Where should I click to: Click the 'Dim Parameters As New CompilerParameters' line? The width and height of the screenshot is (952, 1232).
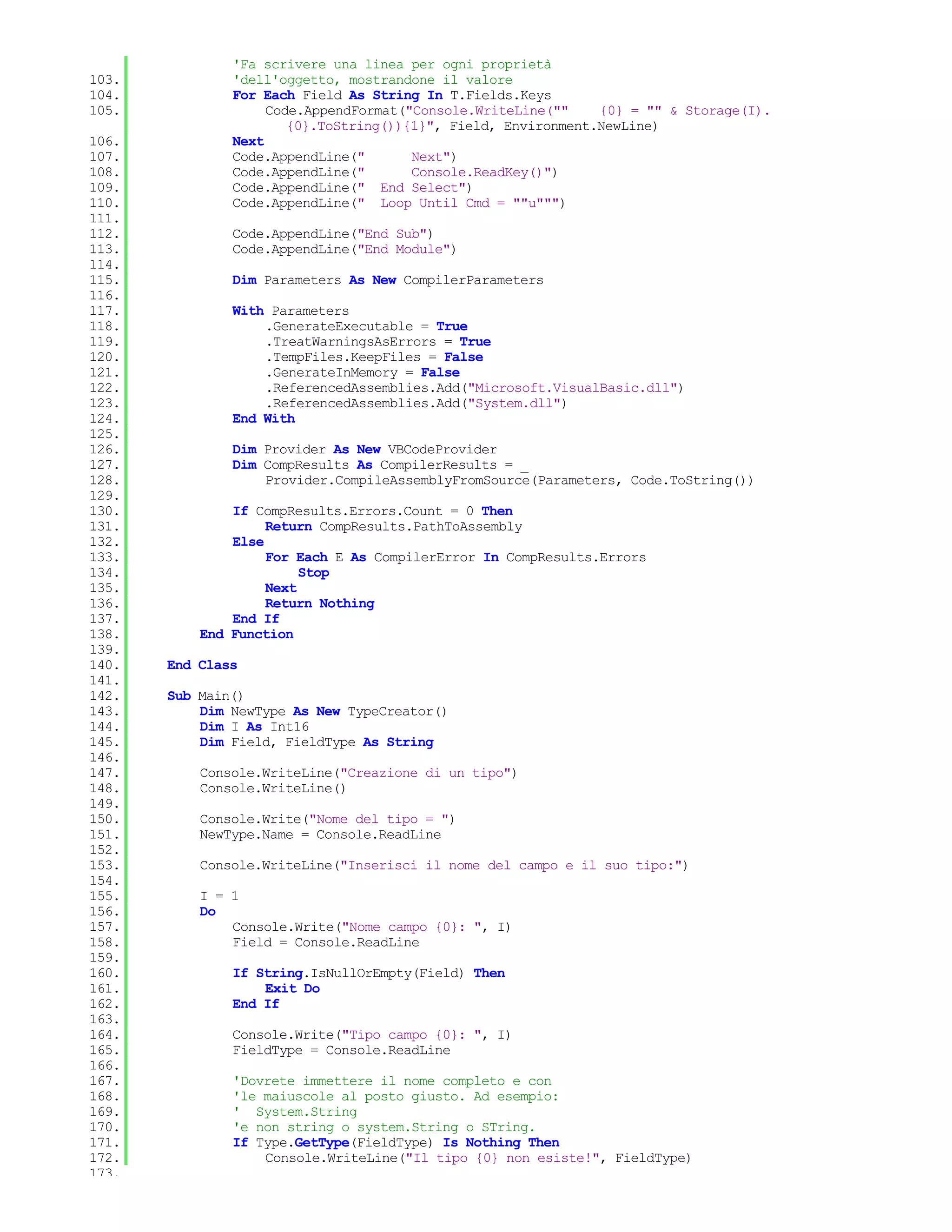click(388, 280)
